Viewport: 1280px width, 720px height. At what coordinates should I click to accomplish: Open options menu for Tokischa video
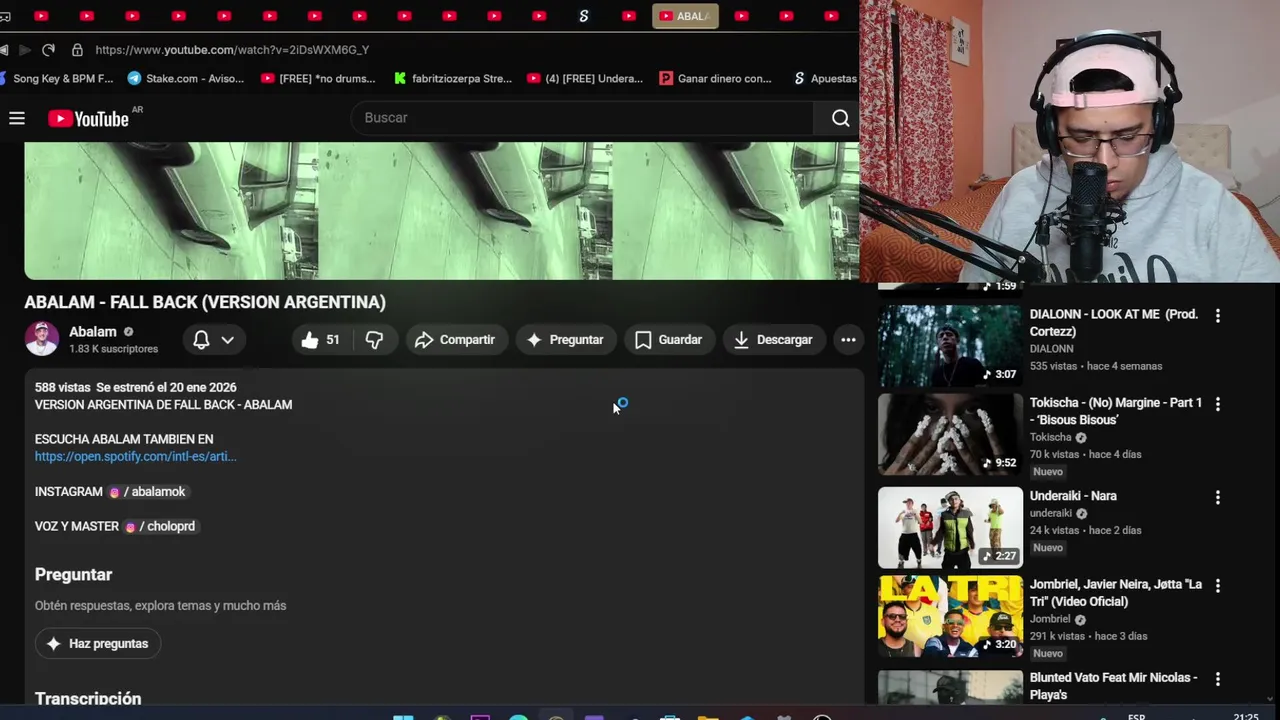(x=1217, y=405)
